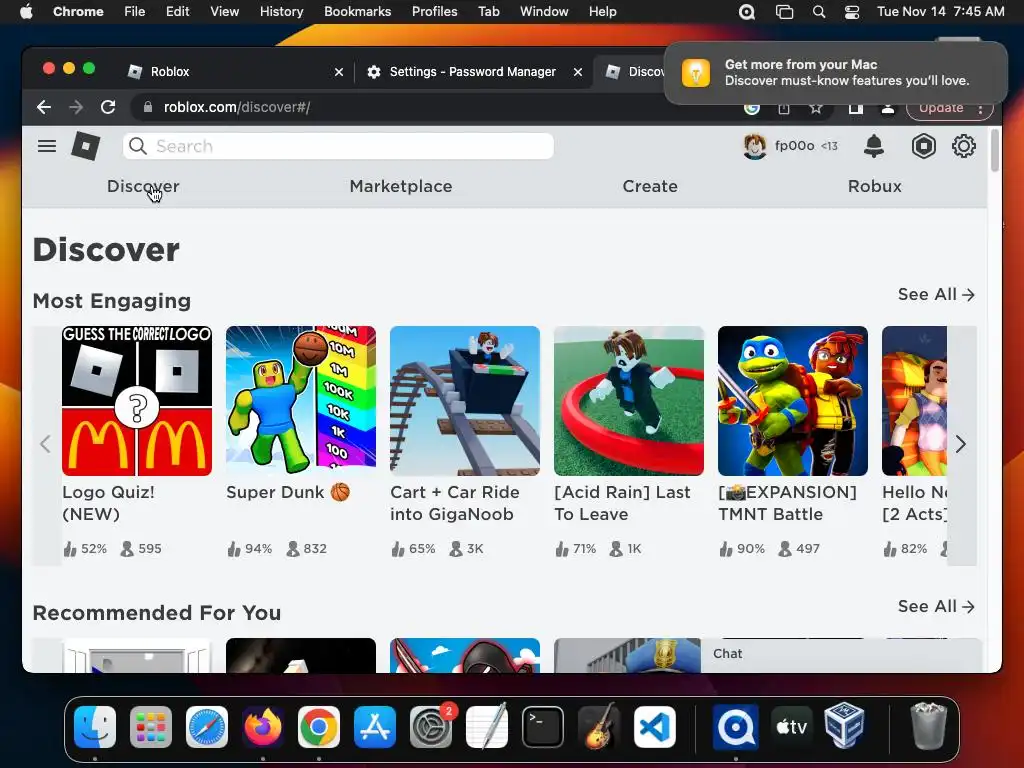Open the Profiles menu
1024x768 pixels.
[x=434, y=12]
